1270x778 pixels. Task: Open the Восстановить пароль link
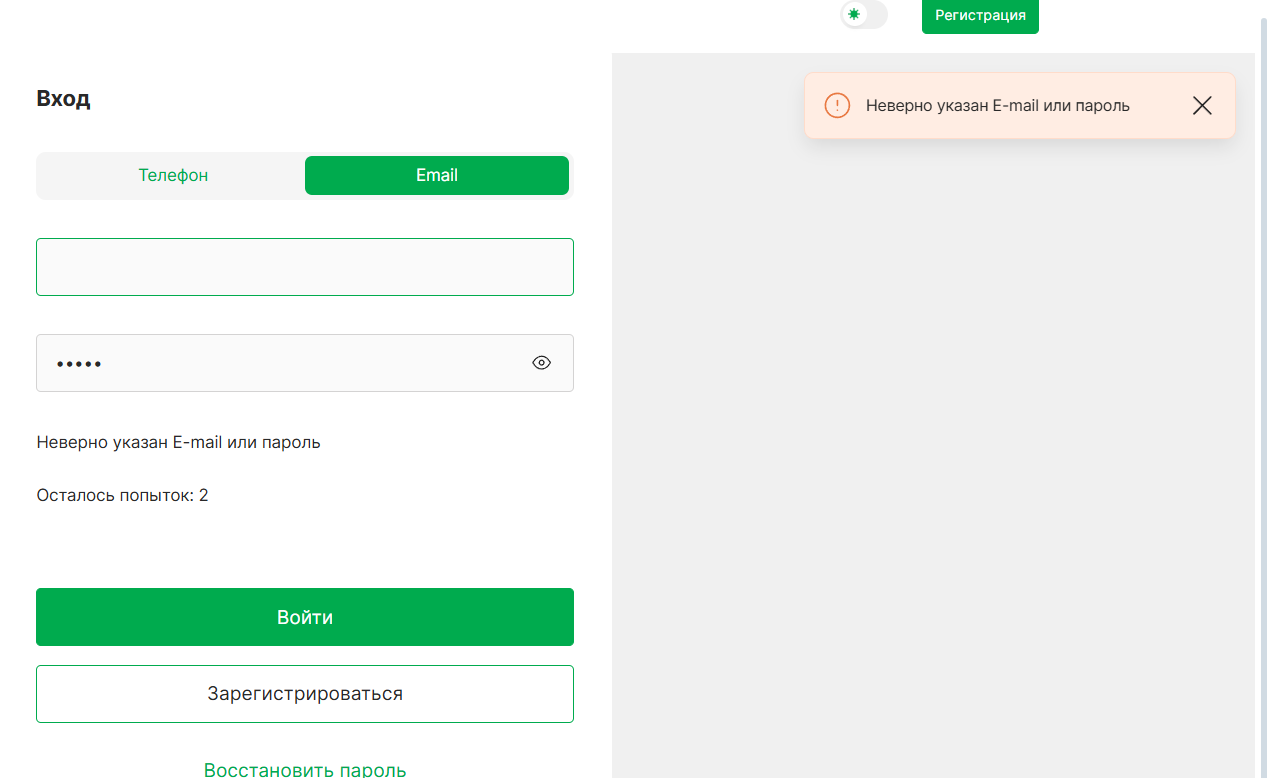tap(305, 769)
